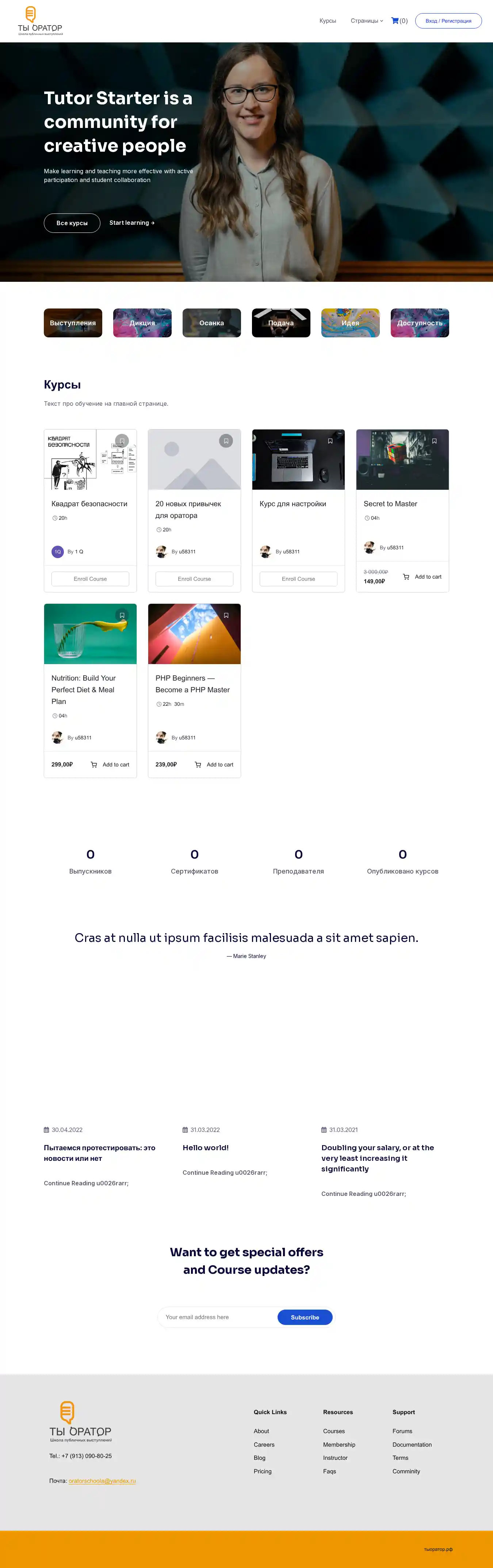This screenshot has height=1568, width=493.
Task: Open the oratorschoola@yandex.ru email link
Action: coord(102,1480)
